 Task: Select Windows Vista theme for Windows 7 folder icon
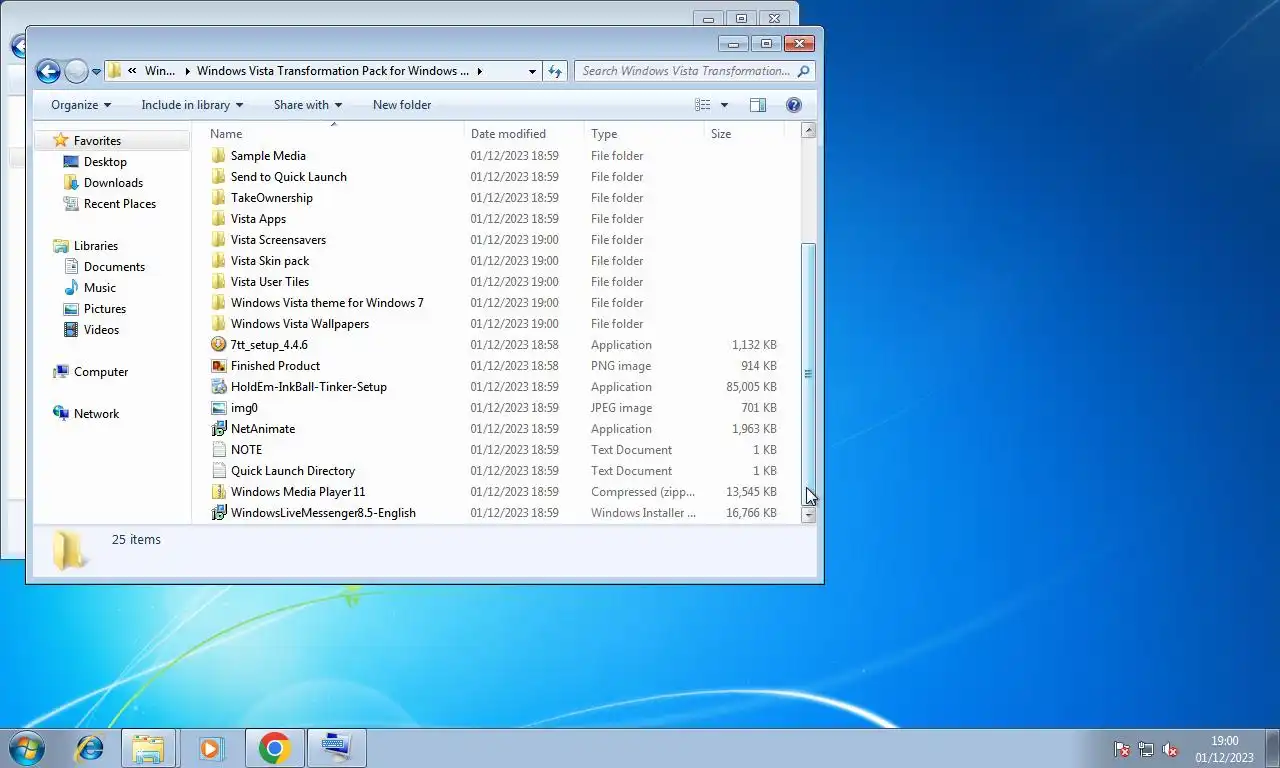[x=219, y=303]
